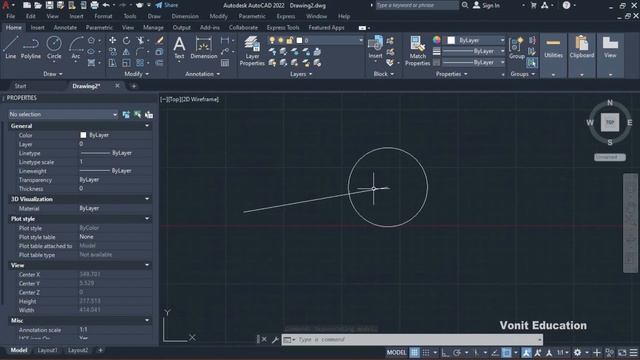Click the Erase tool icon
This screenshot has width=640, height=360.
160,40
